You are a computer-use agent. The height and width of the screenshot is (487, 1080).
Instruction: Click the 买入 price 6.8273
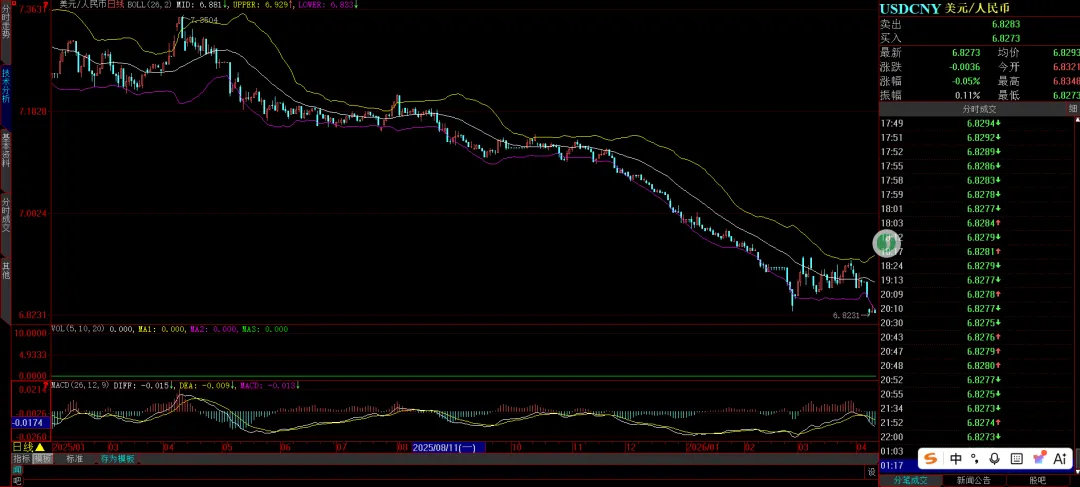[x=1006, y=39]
